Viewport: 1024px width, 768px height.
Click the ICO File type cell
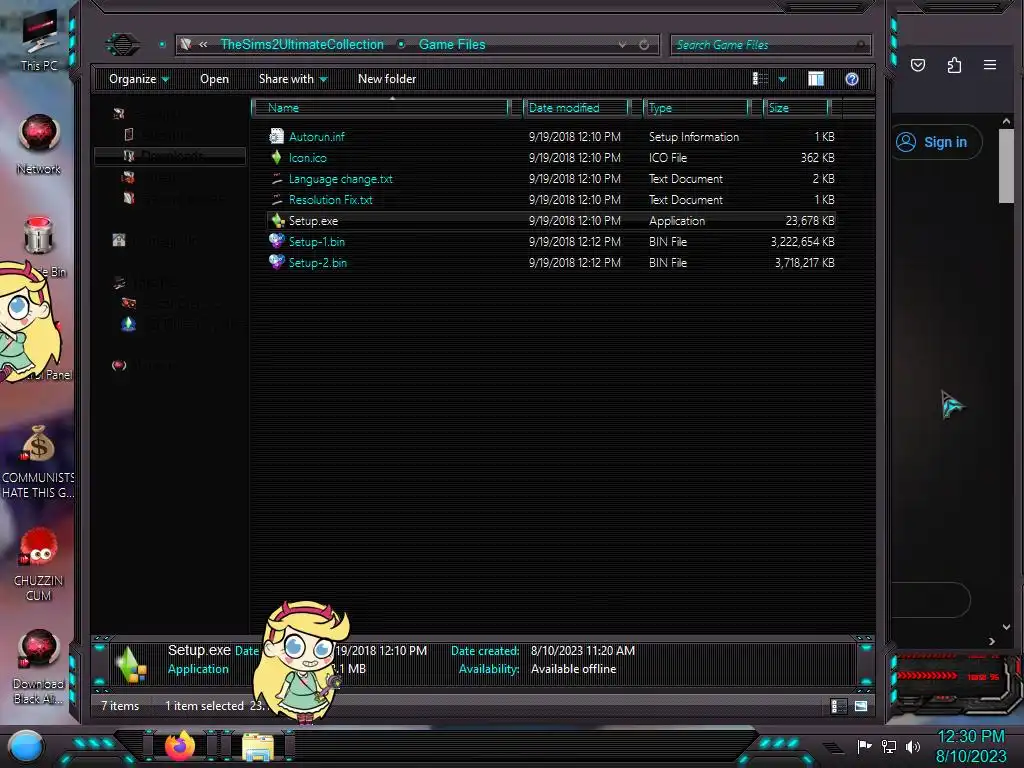pyautogui.click(x=667, y=157)
